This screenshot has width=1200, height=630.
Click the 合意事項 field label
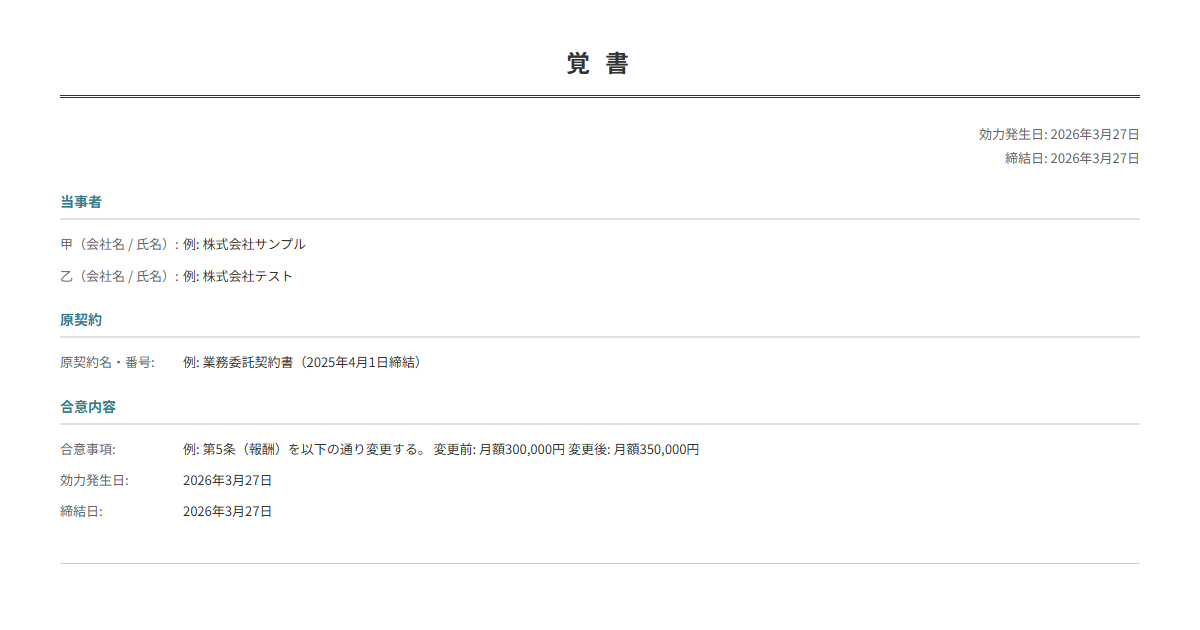88,450
